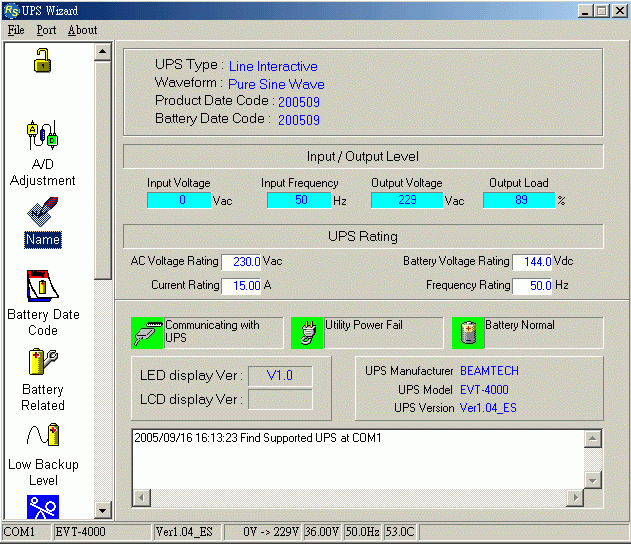Open the A/D Adjustment tool icon

[x=43, y=136]
